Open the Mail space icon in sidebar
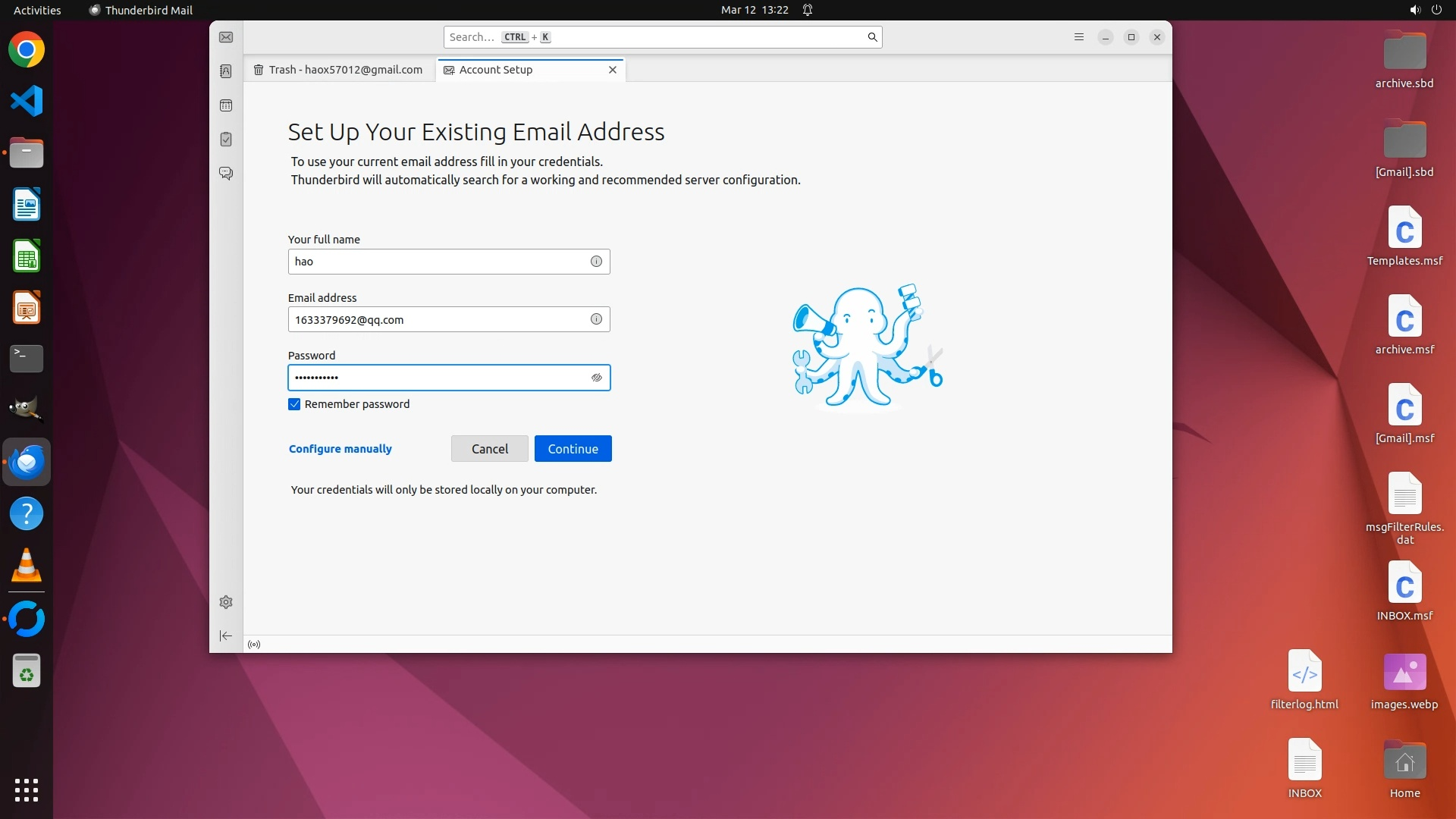The image size is (1456, 819). point(226,37)
